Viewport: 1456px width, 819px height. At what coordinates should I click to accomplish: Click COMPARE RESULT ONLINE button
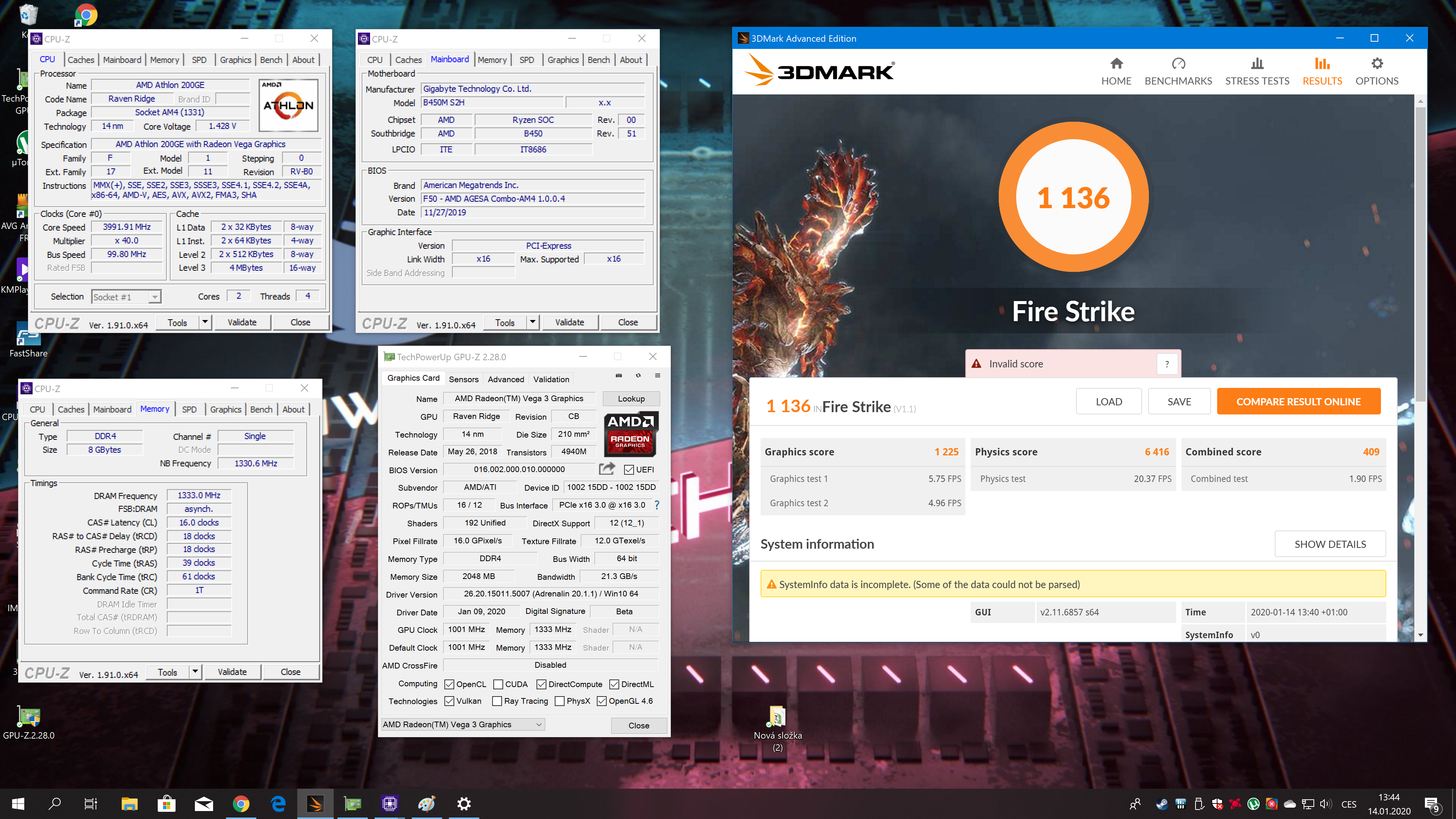1298,401
